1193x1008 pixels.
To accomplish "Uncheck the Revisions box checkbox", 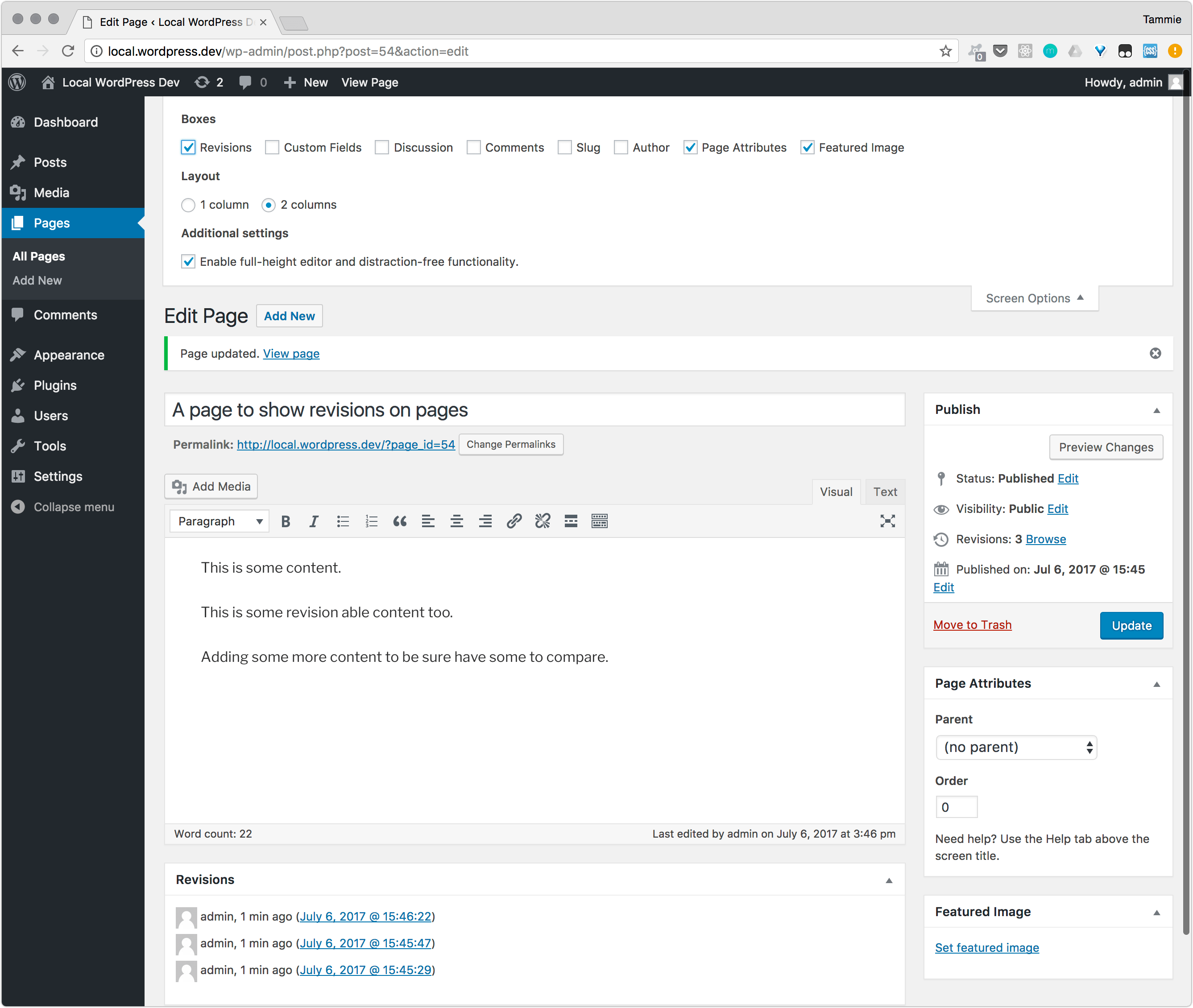I will [x=188, y=148].
